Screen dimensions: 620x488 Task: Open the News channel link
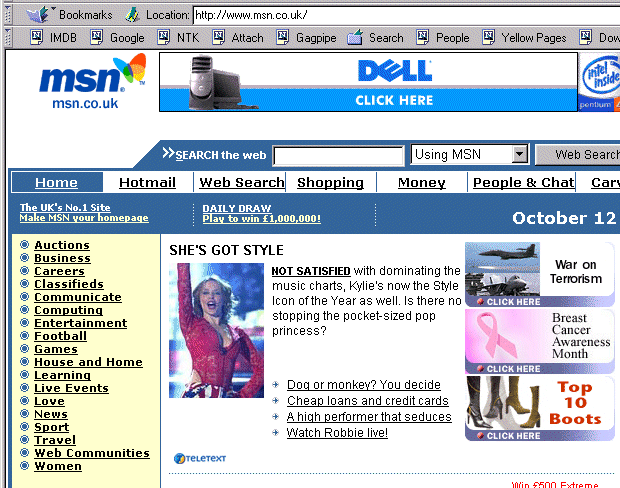tap(51, 414)
